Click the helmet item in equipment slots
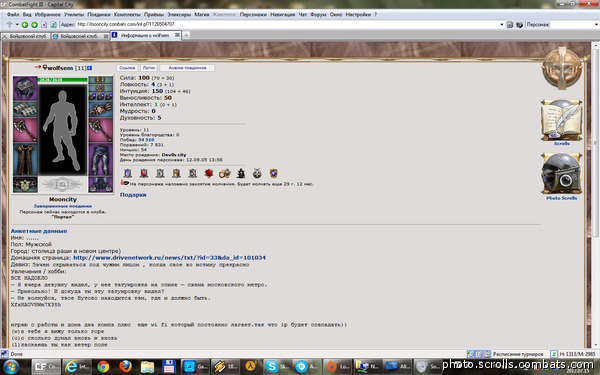600x375 pixels. pos(25,88)
